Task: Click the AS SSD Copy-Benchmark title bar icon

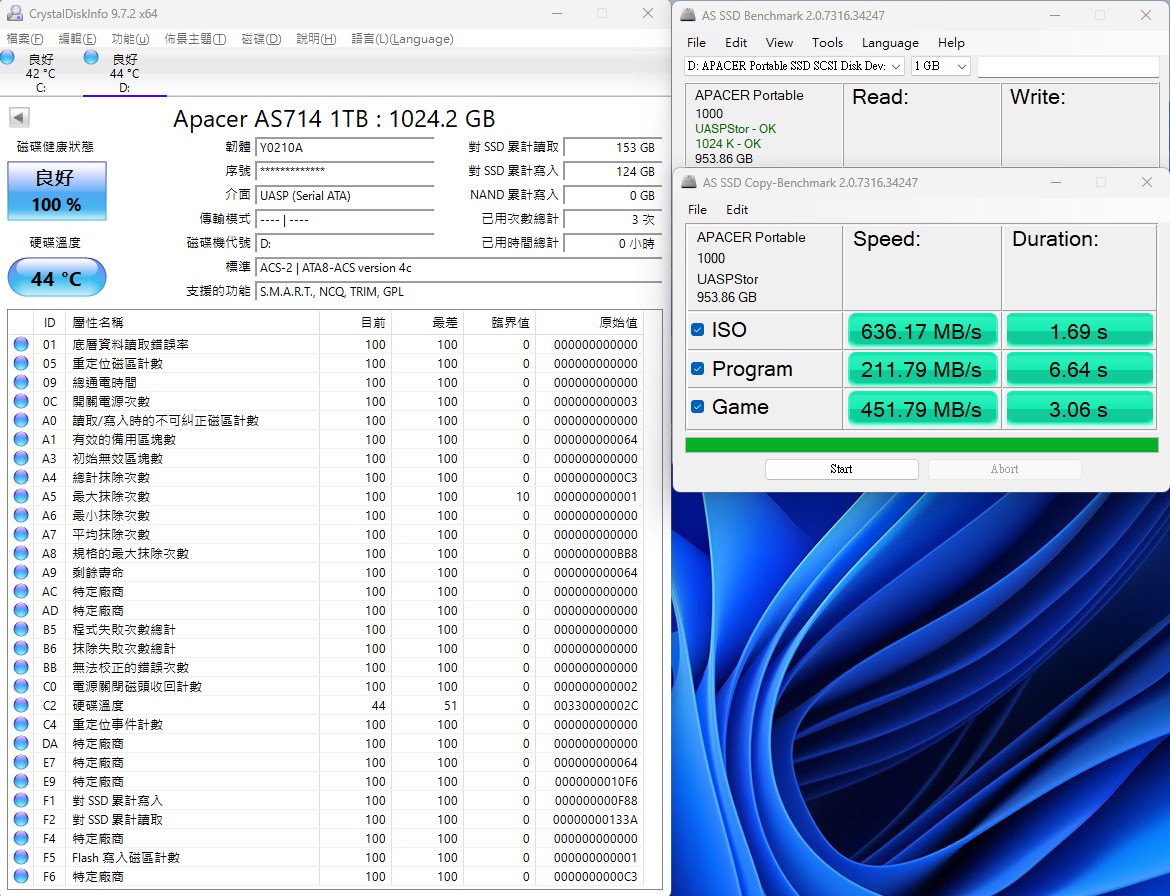Action: [x=689, y=182]
